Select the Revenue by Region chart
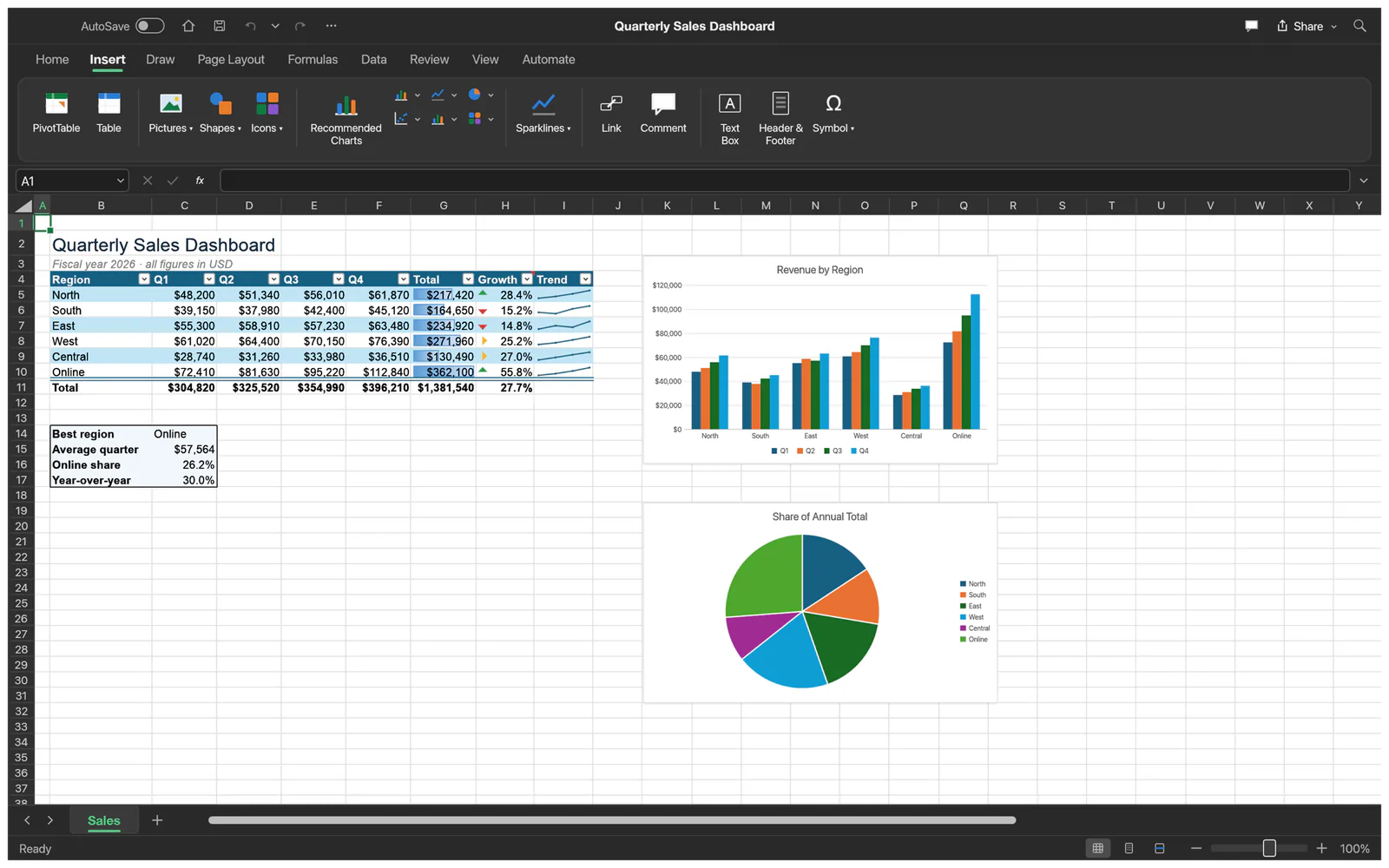The image size is (1389, 868). point(820,359)
